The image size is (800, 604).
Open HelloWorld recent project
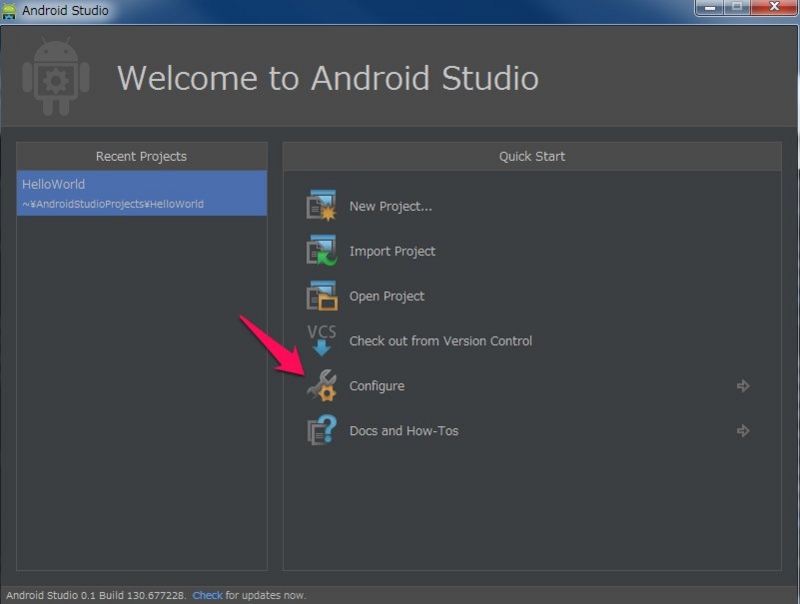[142, 193]
